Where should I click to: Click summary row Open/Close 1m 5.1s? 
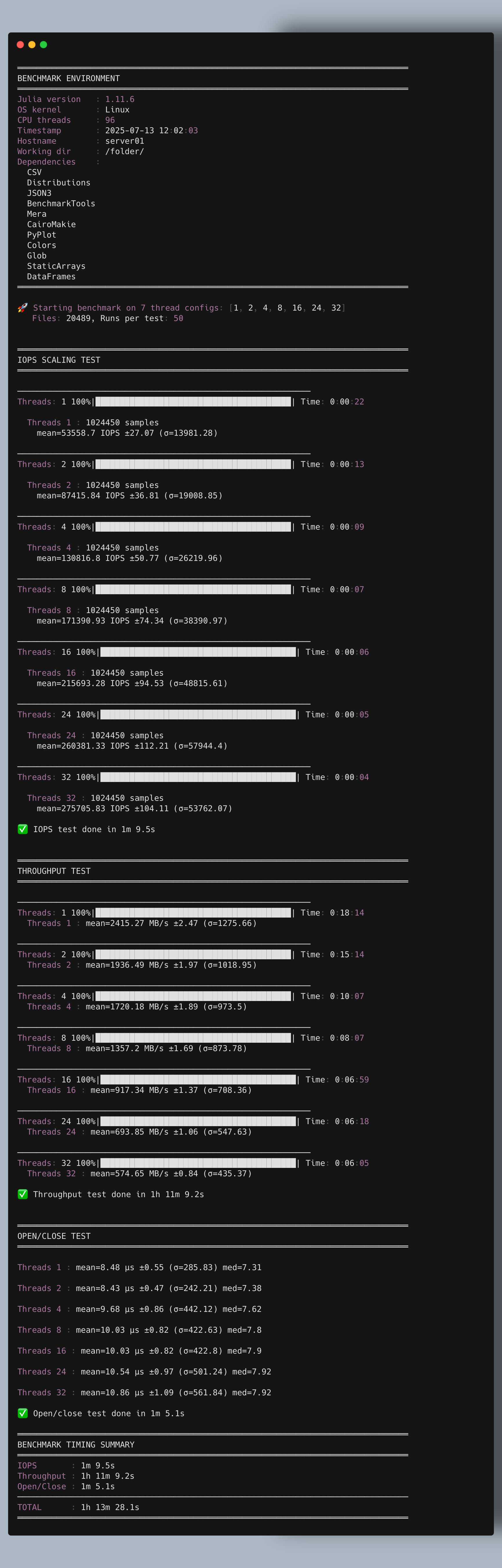[x=66, y=1486]
